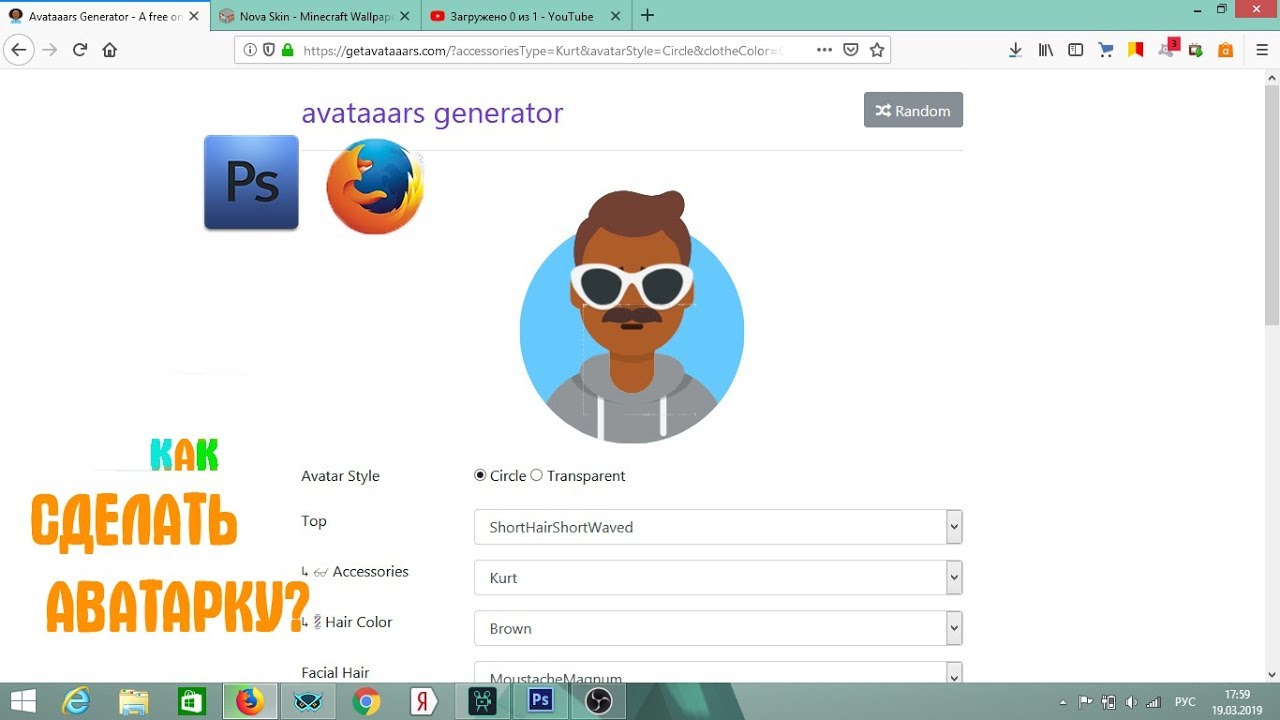Click the generated avatar preview image
This screenshot has height=720, width=1280.
[x=632, y=316]
